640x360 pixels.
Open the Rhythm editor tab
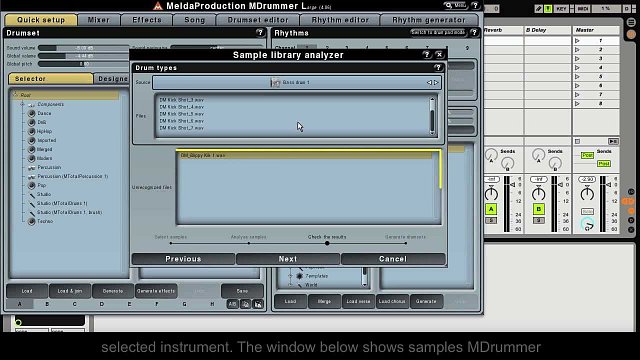(340, 20)
